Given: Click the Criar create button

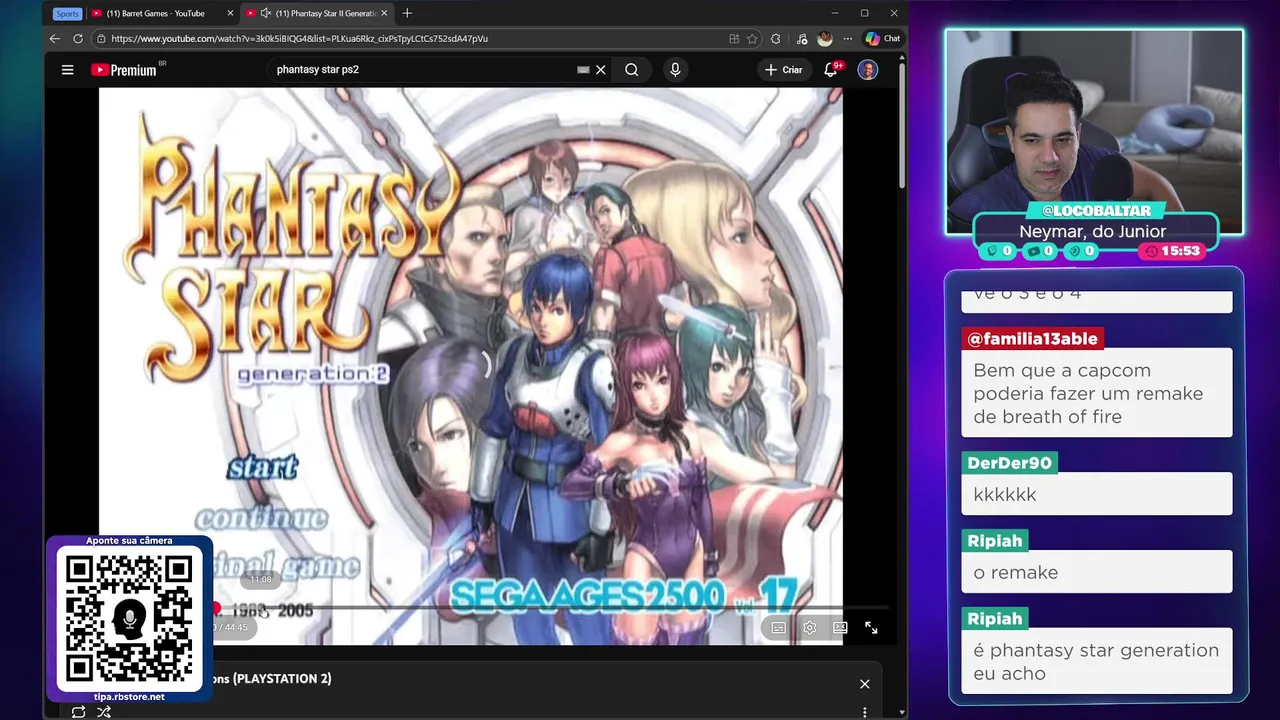Looking at the screenshot, I should [784, 70].
